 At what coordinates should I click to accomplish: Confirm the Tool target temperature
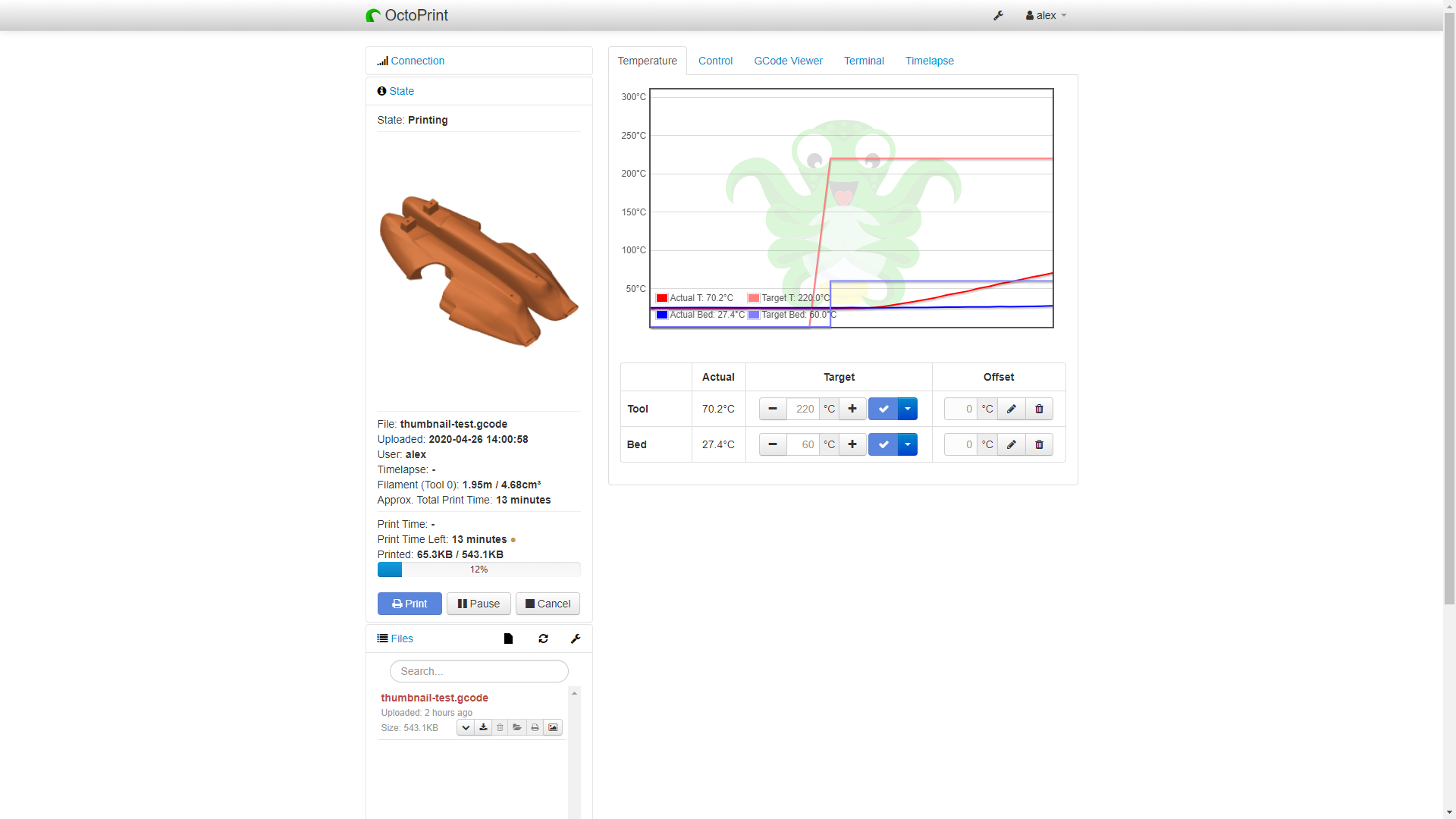[883, 409]
